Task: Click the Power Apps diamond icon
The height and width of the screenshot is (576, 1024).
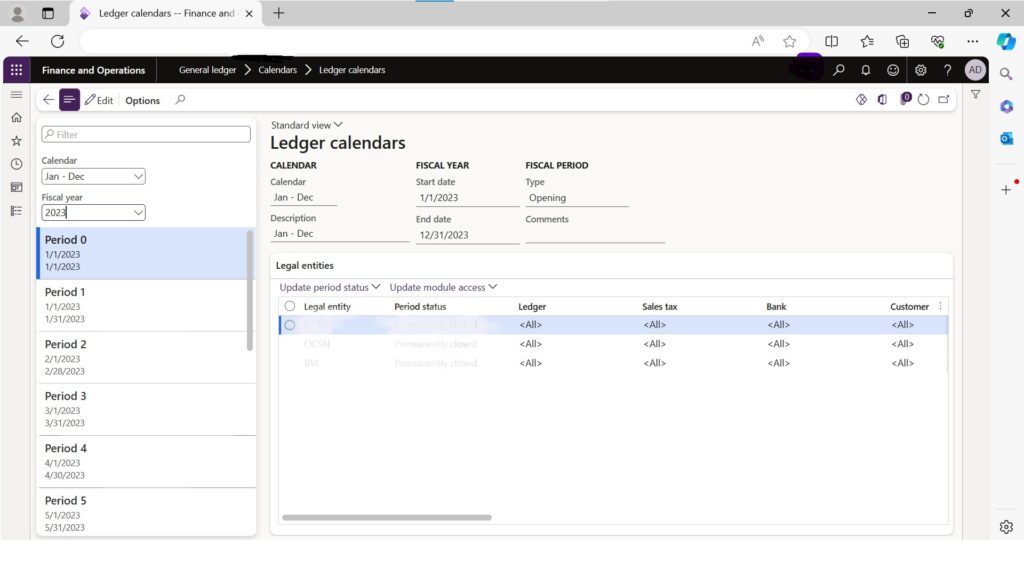Action: coord(861,100)
